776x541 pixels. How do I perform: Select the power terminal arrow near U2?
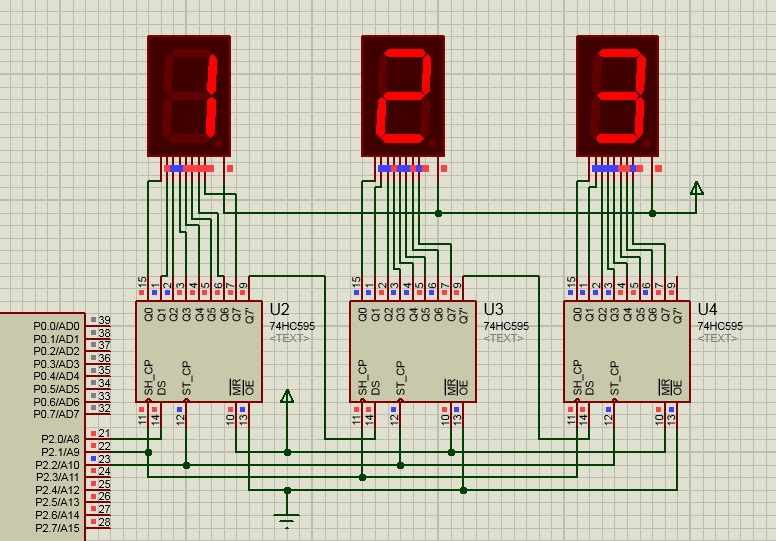pyautogui.click(x=287, y=396)
